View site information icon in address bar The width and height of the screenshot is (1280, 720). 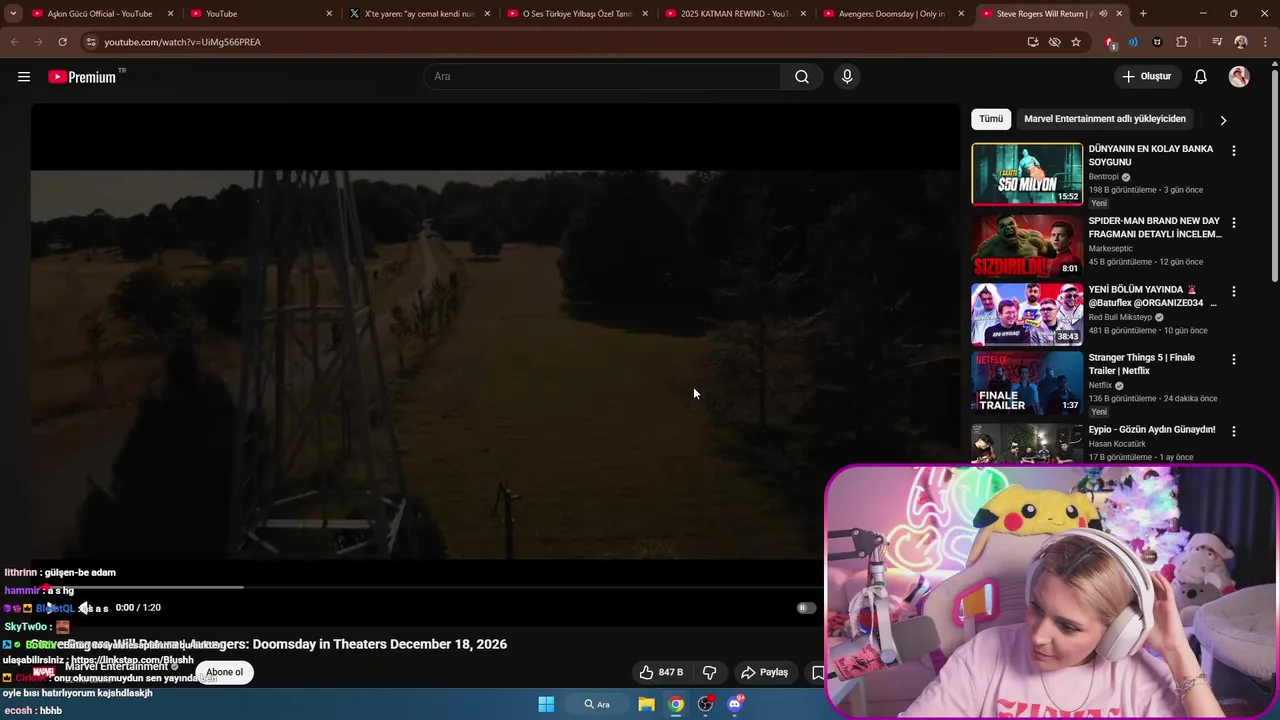(91, 42)
